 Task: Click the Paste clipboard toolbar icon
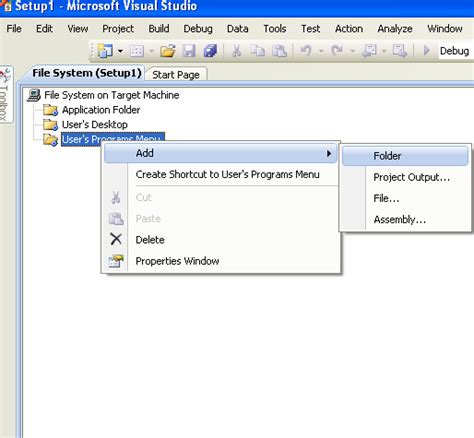(x=279, y=51)
